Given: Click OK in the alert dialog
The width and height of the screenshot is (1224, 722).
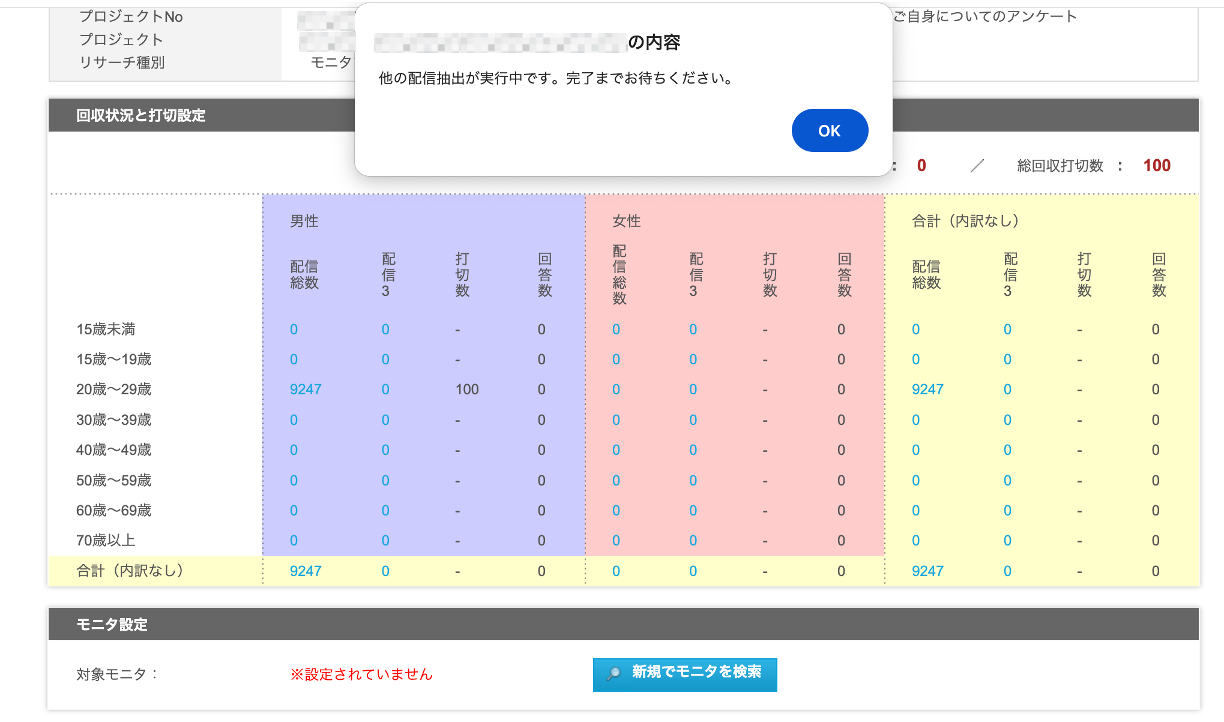Looking at the screenshot, I should [829, 131].
